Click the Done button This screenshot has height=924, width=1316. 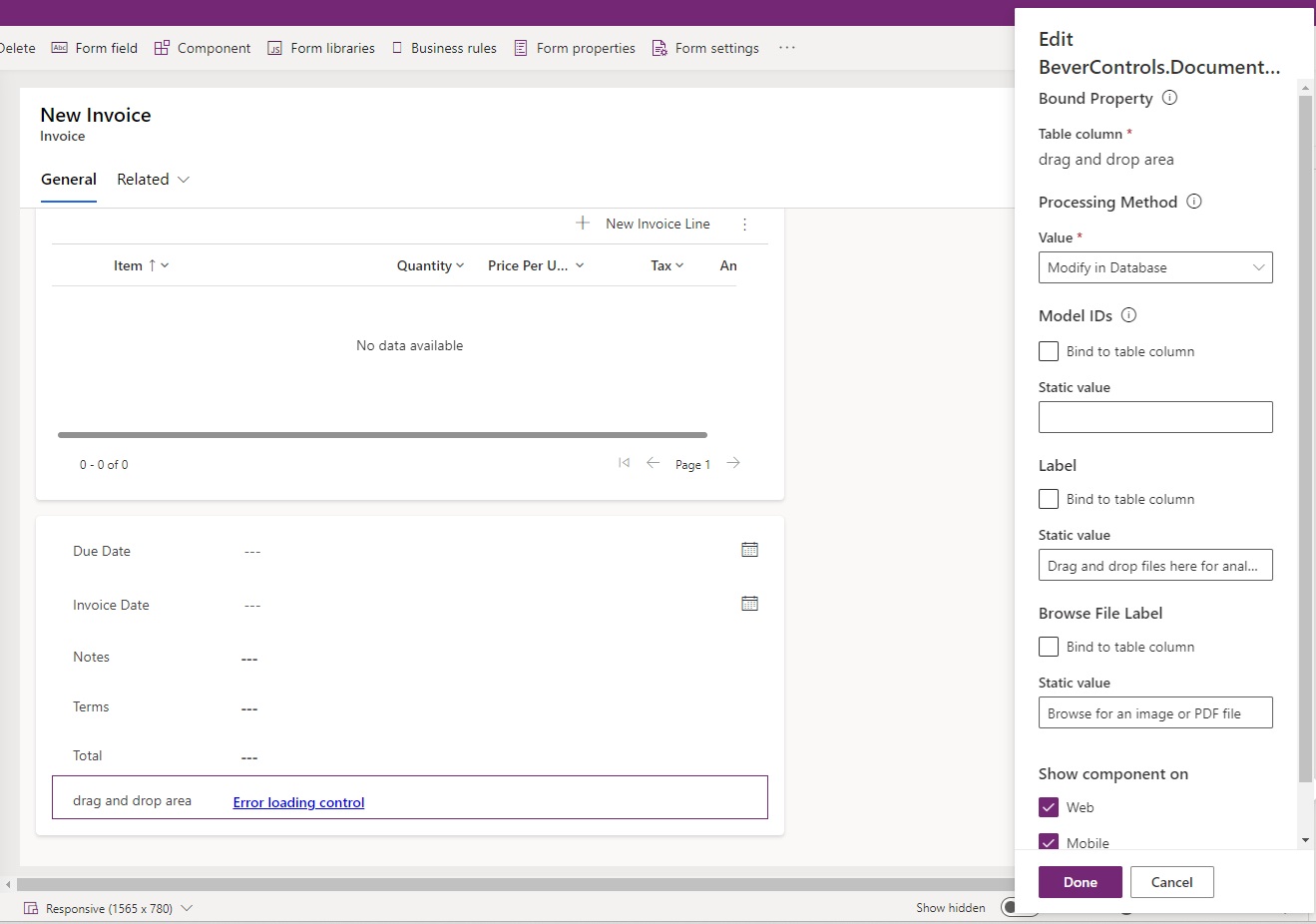pos(1081,882)
